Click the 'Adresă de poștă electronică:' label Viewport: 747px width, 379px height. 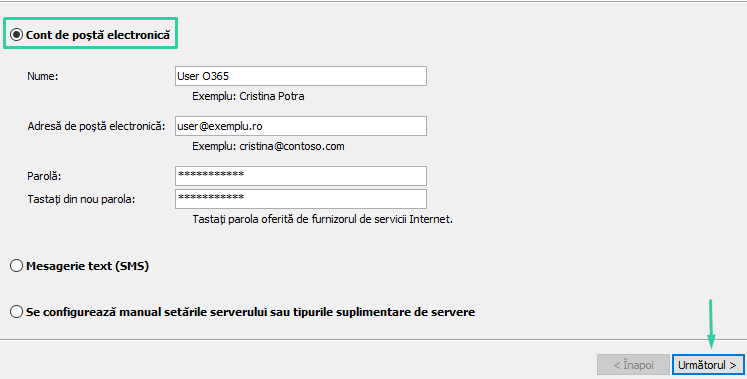[x=96, y=126]
